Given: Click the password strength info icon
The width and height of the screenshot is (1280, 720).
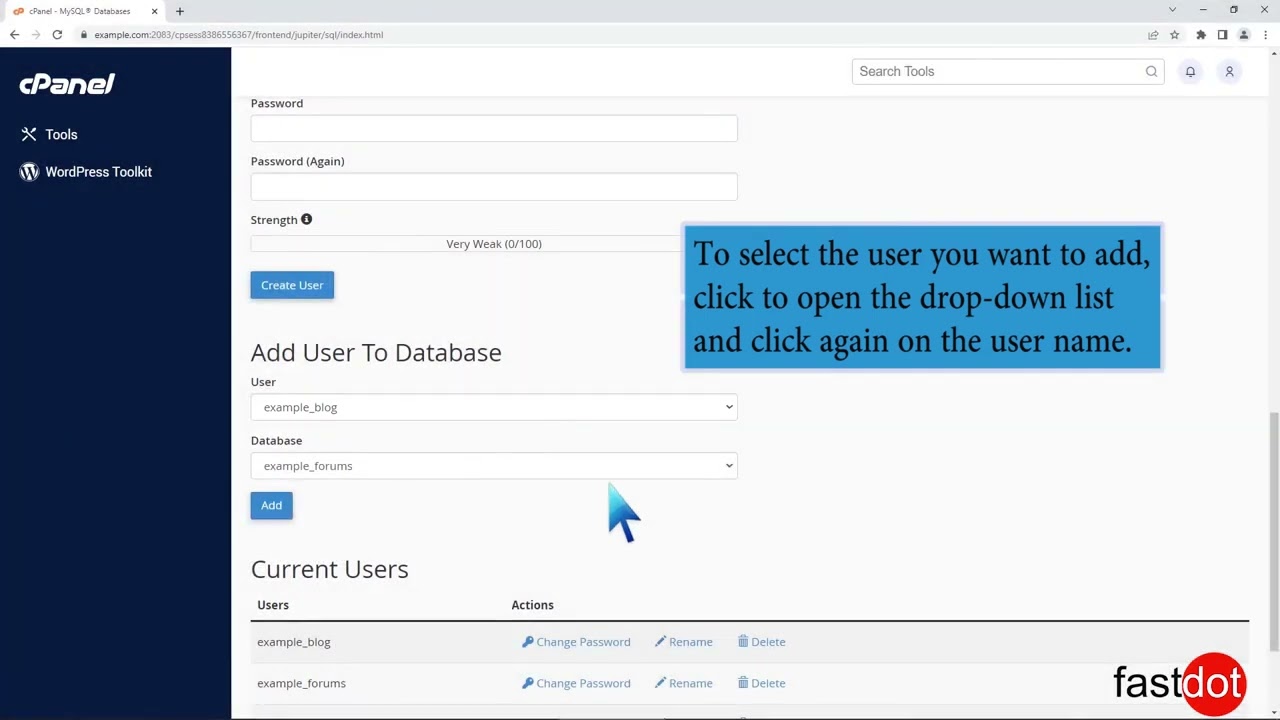Looking at the screenshot, I should click(x=307, y=220).
